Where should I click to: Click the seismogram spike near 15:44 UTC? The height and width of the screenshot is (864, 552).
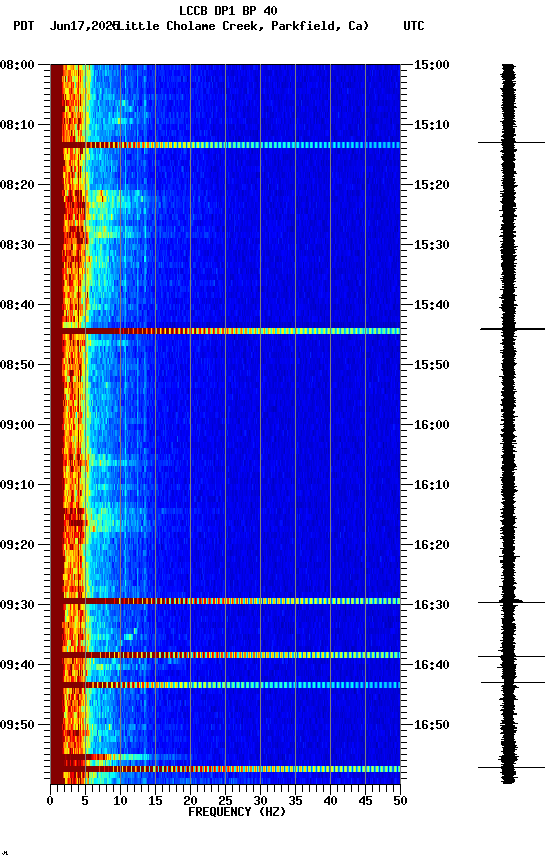coord(512,329)
